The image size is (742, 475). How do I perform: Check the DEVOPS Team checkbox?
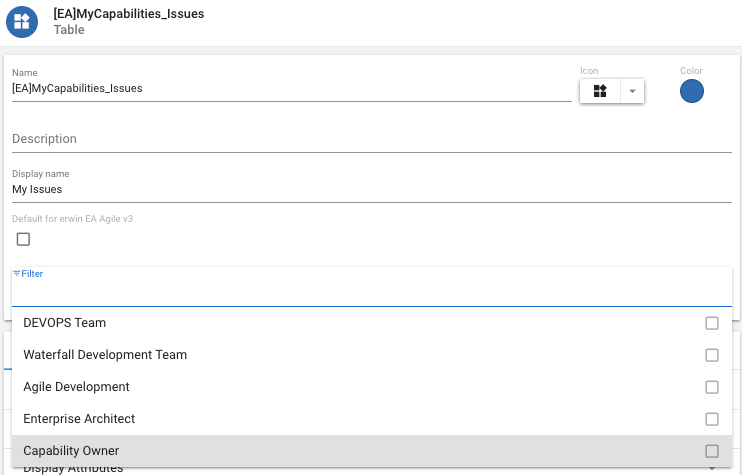coord(712,323)
